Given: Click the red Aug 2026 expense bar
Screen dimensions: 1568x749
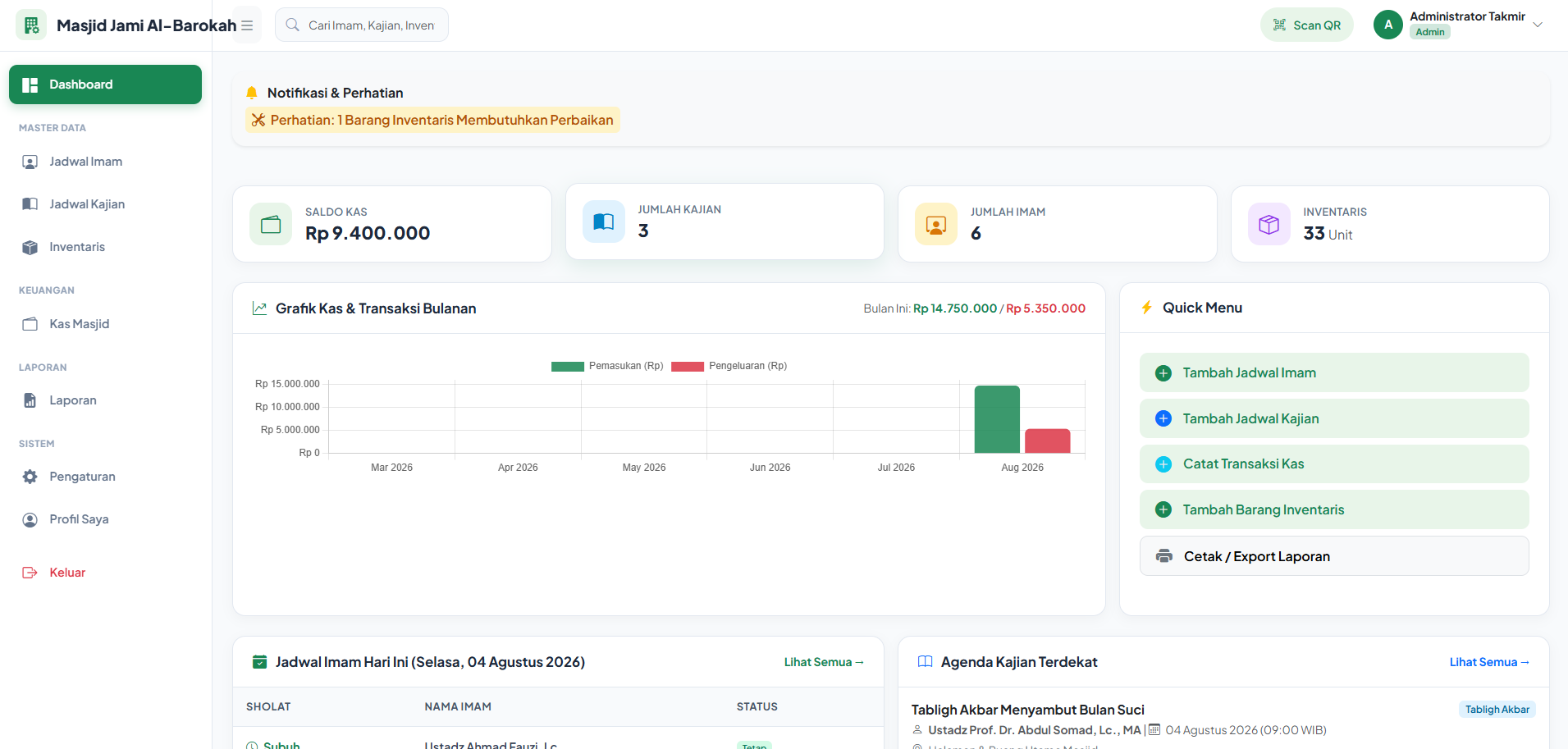Looking at the screenshot, I should (x=1048, y=441).
